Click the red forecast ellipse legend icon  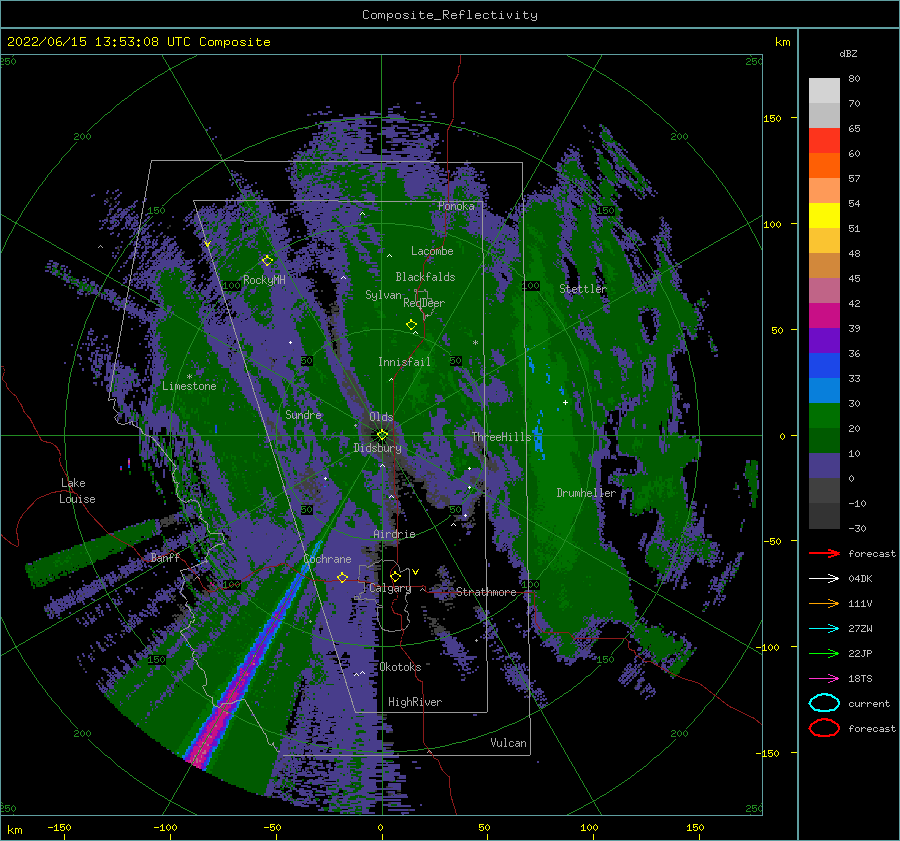824,728
